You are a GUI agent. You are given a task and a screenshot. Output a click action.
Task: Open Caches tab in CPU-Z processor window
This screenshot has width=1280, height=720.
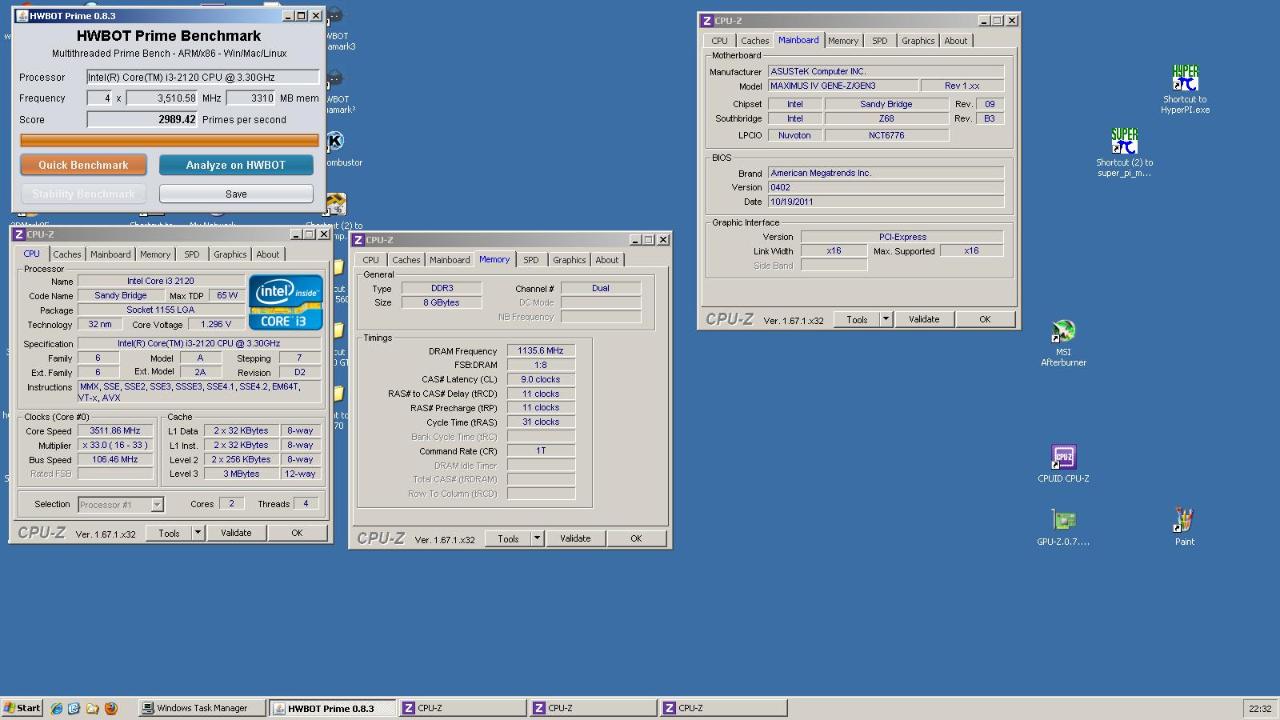pos(67,254)
